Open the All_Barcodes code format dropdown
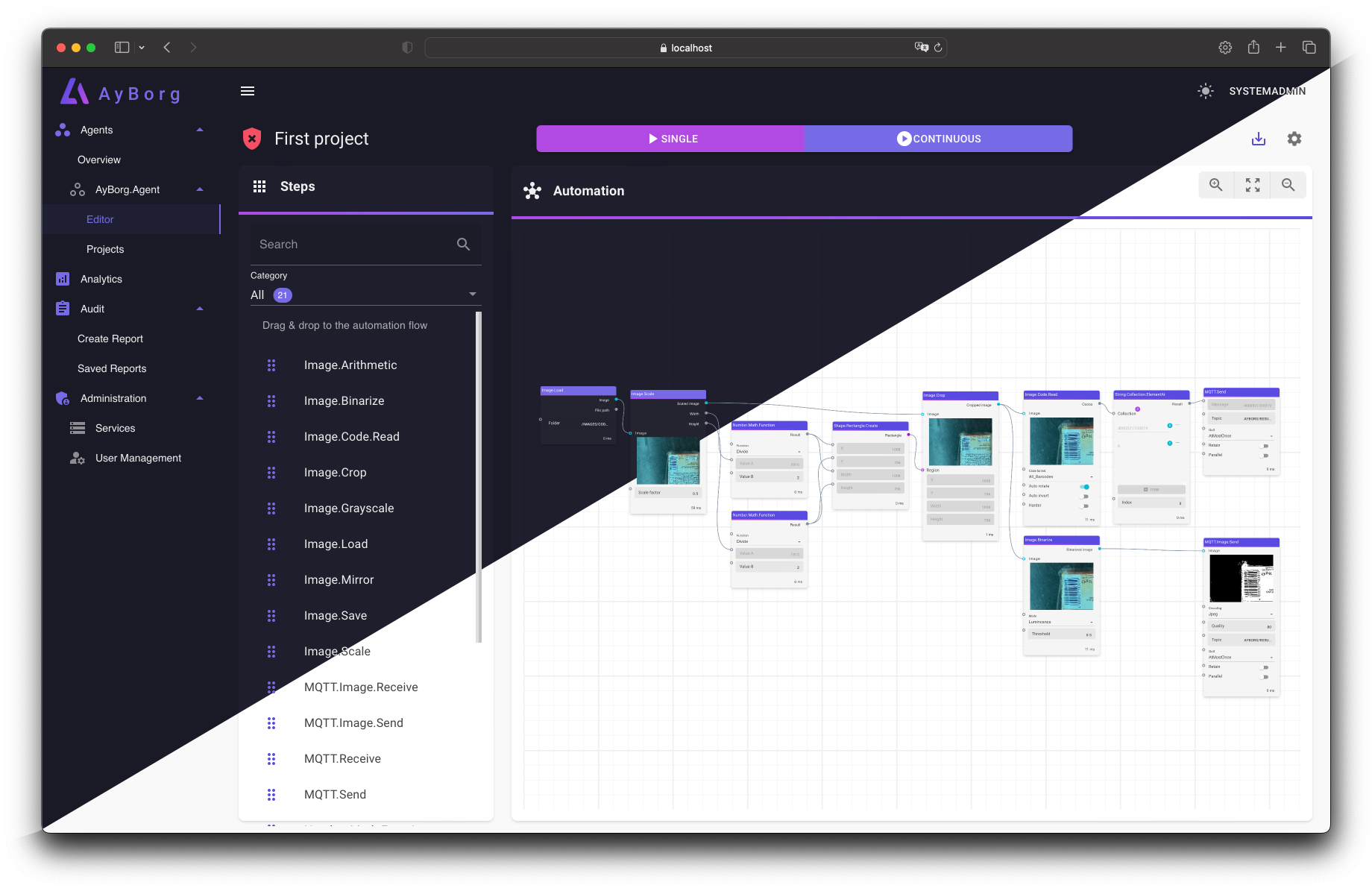 1061,475
